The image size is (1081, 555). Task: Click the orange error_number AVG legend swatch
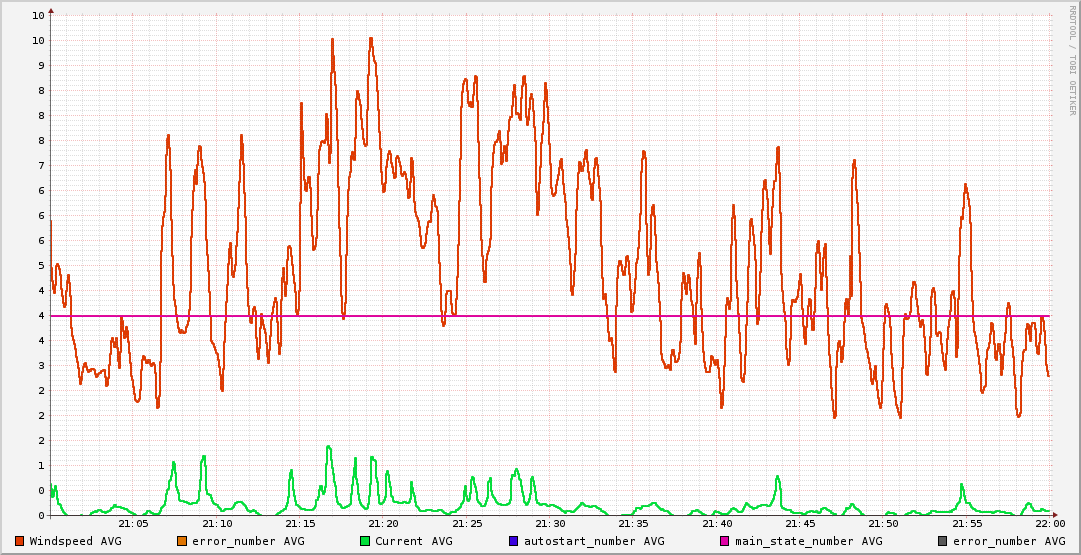pos(181,541)
